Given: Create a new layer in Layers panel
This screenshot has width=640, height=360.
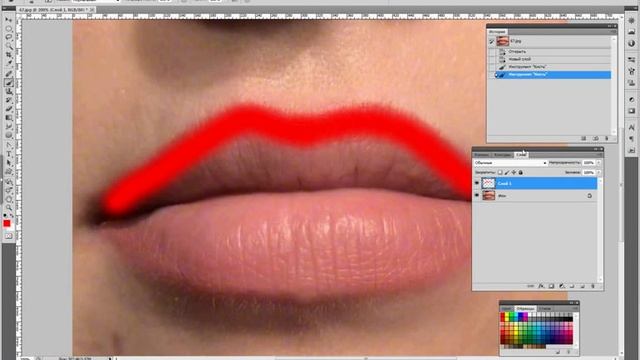Looking at the screenshot, I should 582,286.
